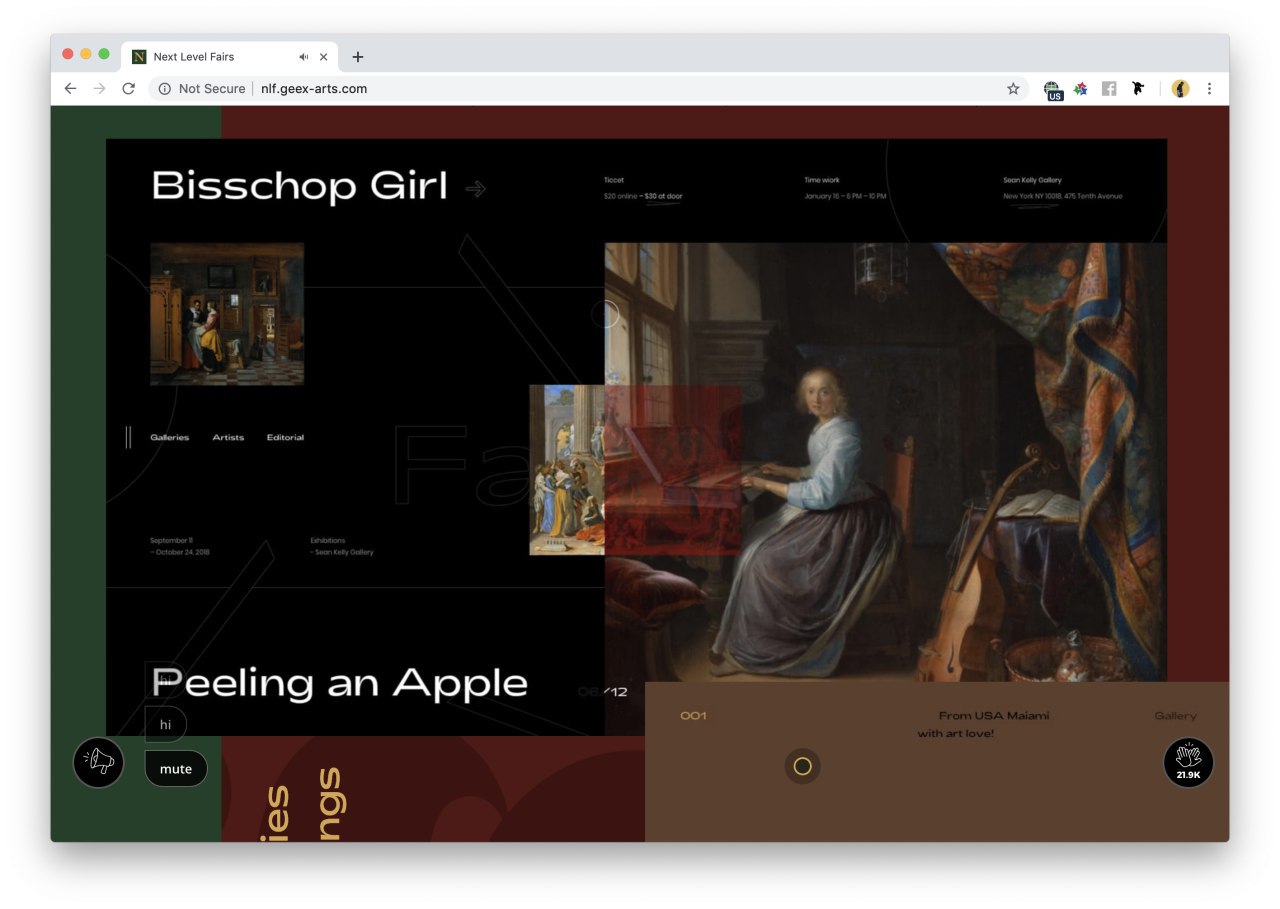Click the grey Facebook extension icon
1280x909 pixels.
pos(1109,89)
